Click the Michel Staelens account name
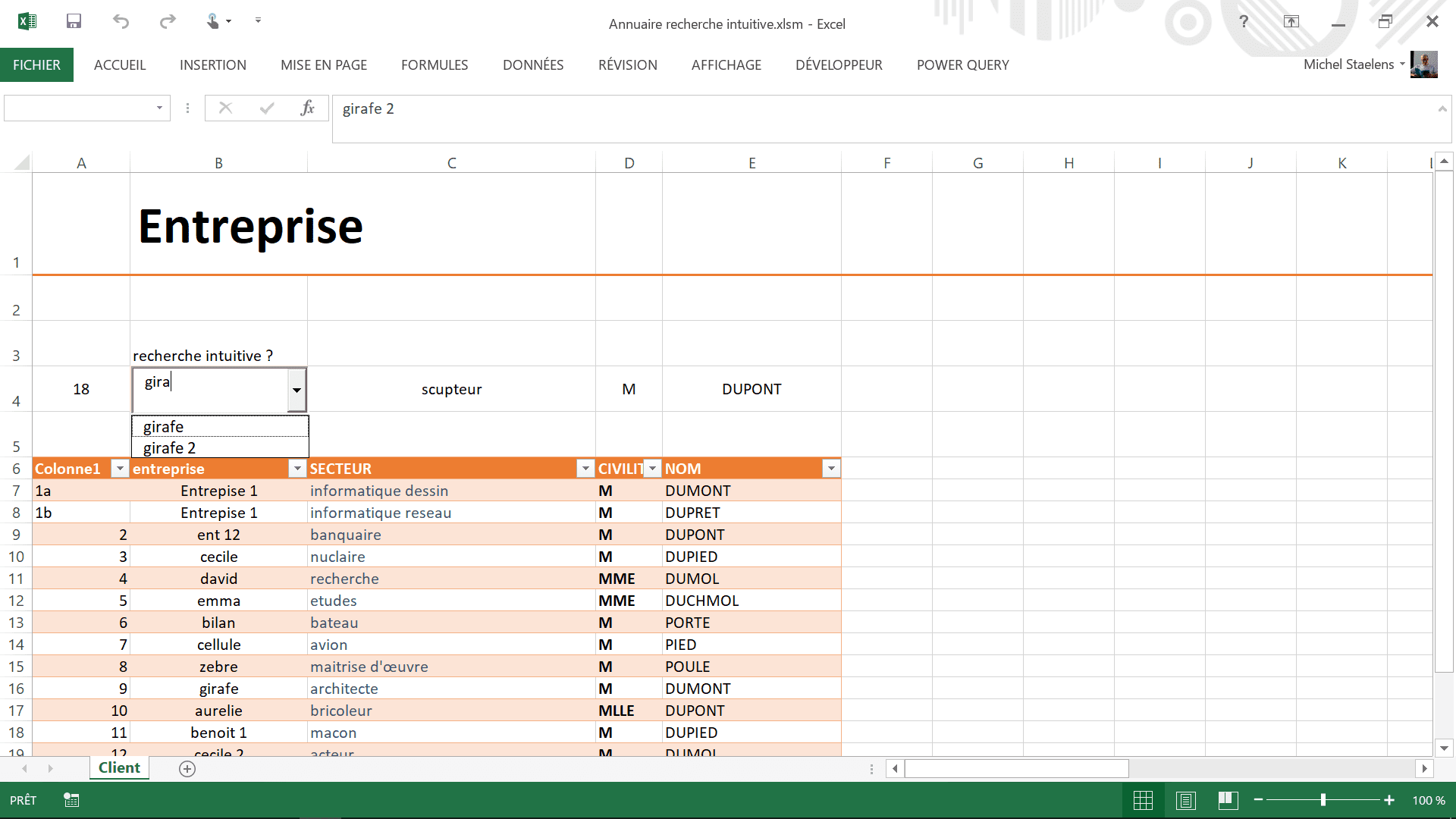This screenshot has width=1456, height=819. coord(1348,64)
